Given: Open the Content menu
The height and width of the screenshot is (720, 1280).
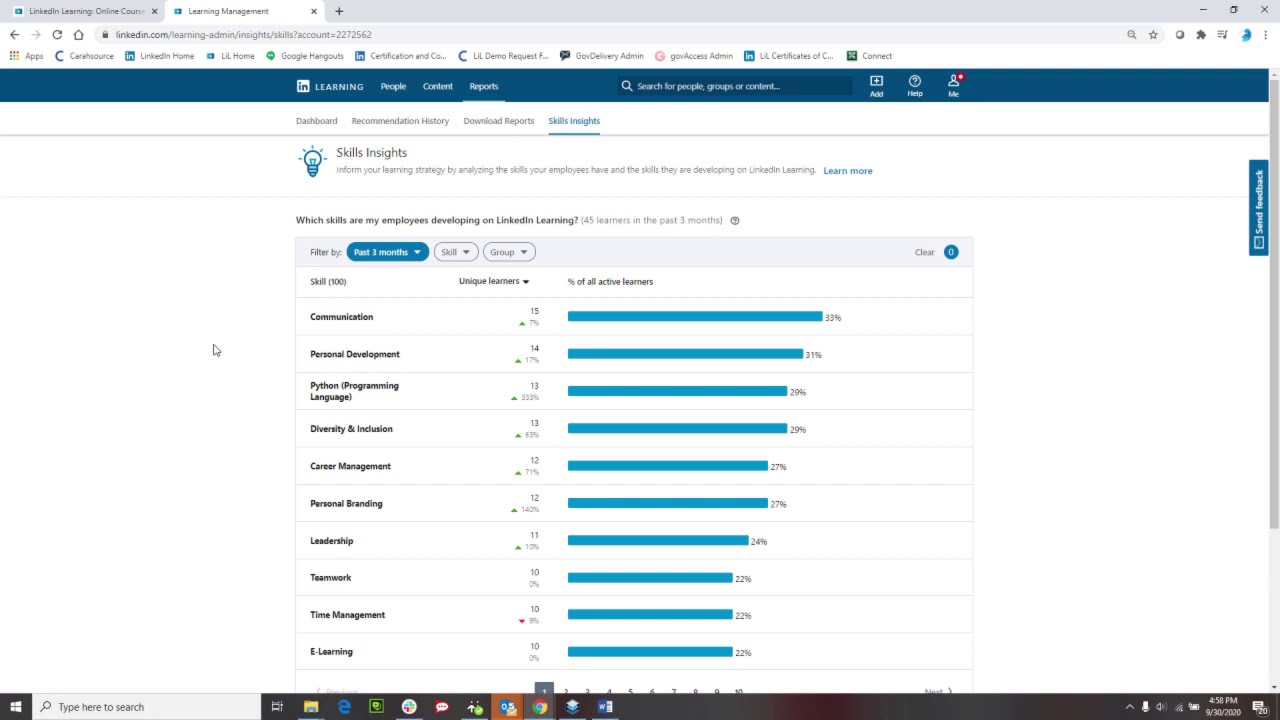Looking at the screenshot, I should click(437, 86).
